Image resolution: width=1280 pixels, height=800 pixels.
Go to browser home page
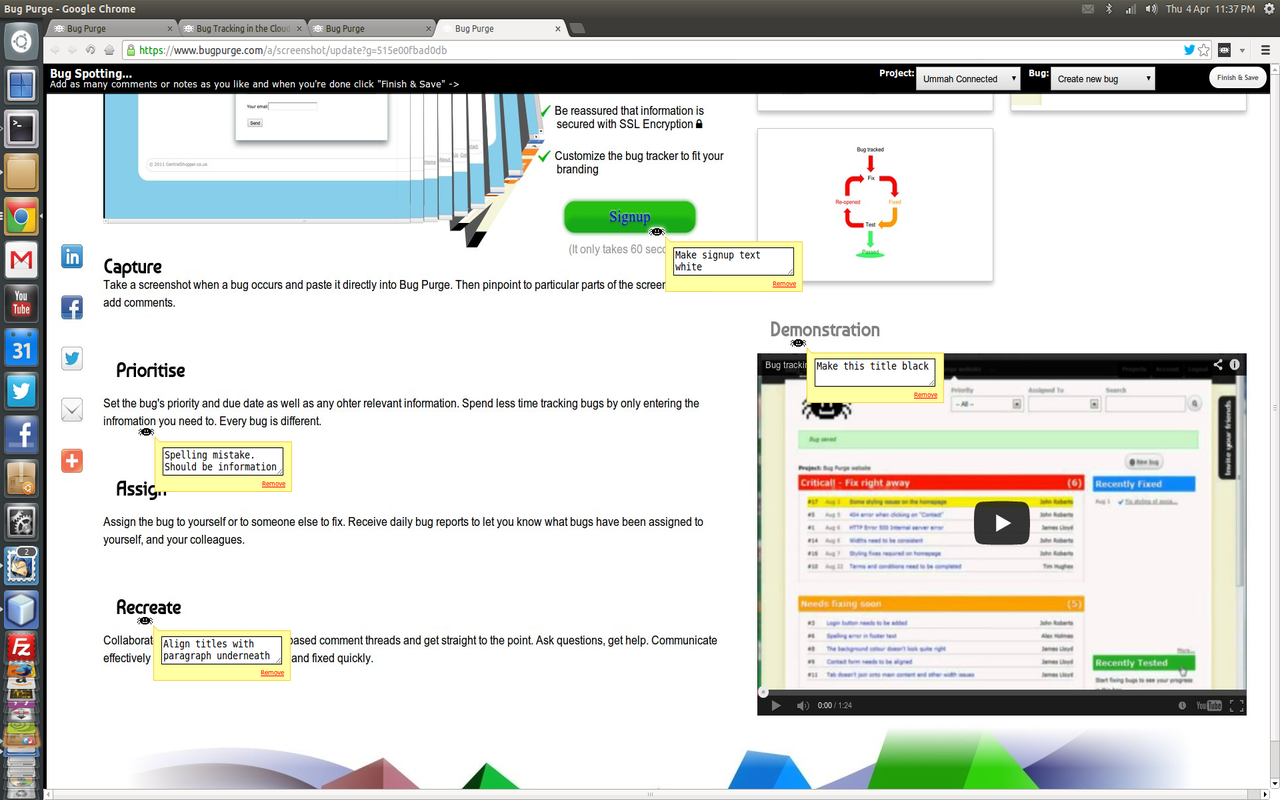click(x=109, y=50)
